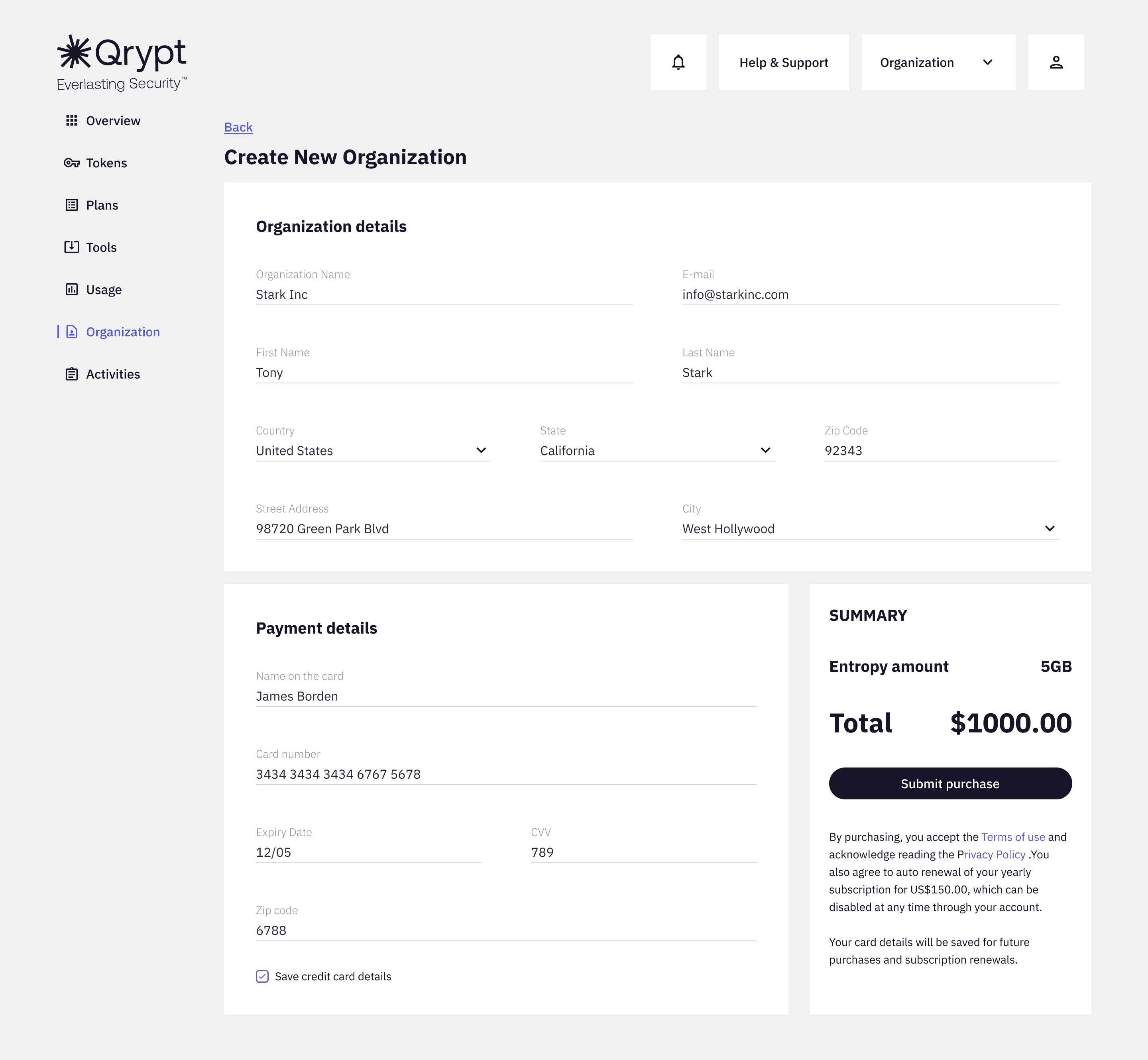Expand the City dropdown
1148x1060 pixels.
click(1049, 528)
